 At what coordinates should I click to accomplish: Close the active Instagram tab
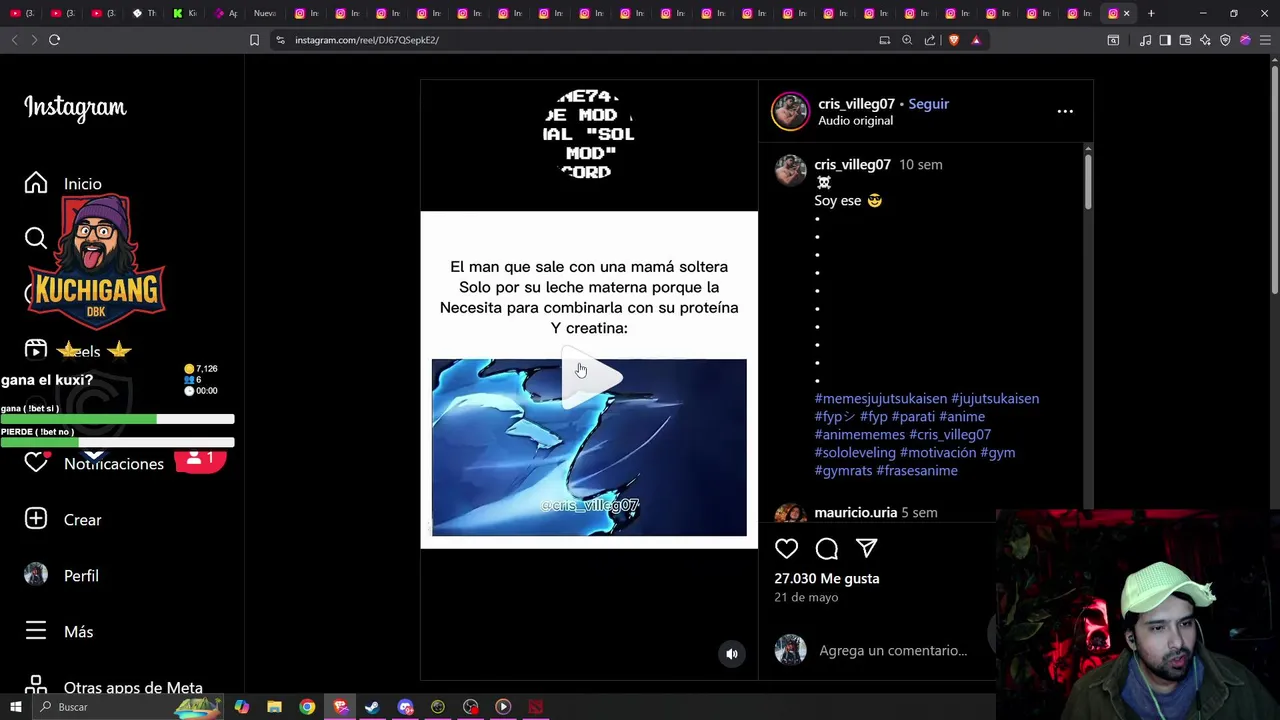[x=1126, y=13]
